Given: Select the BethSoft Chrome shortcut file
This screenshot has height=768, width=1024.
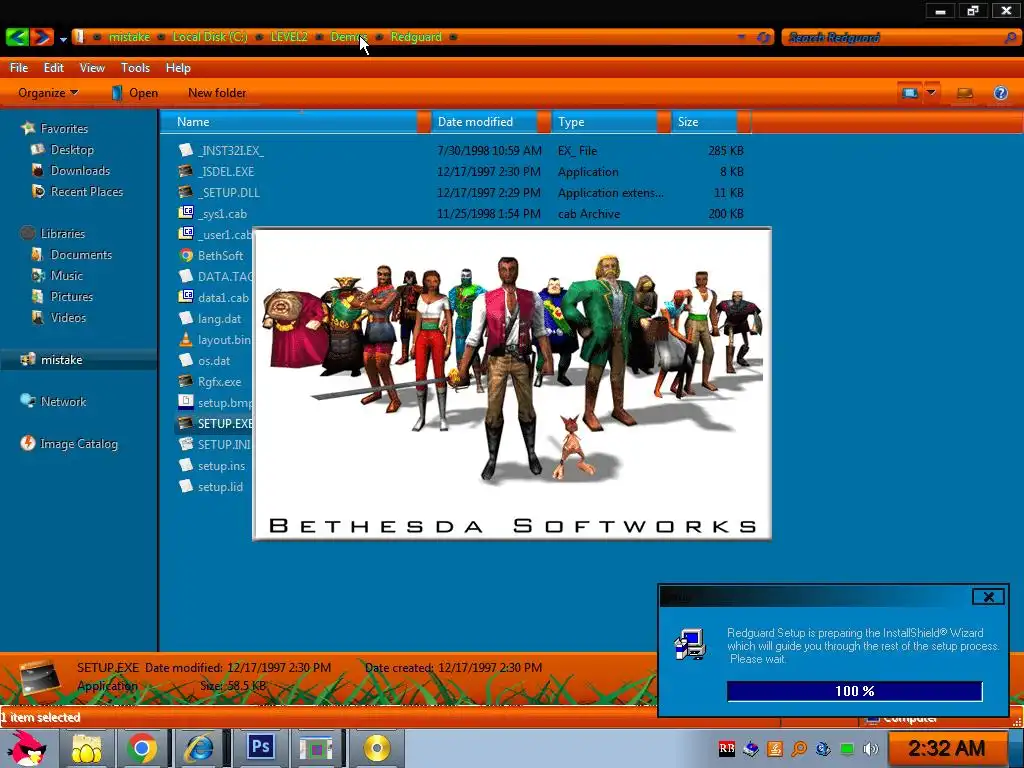Looking at the screenshot, I should coord(220,255).
